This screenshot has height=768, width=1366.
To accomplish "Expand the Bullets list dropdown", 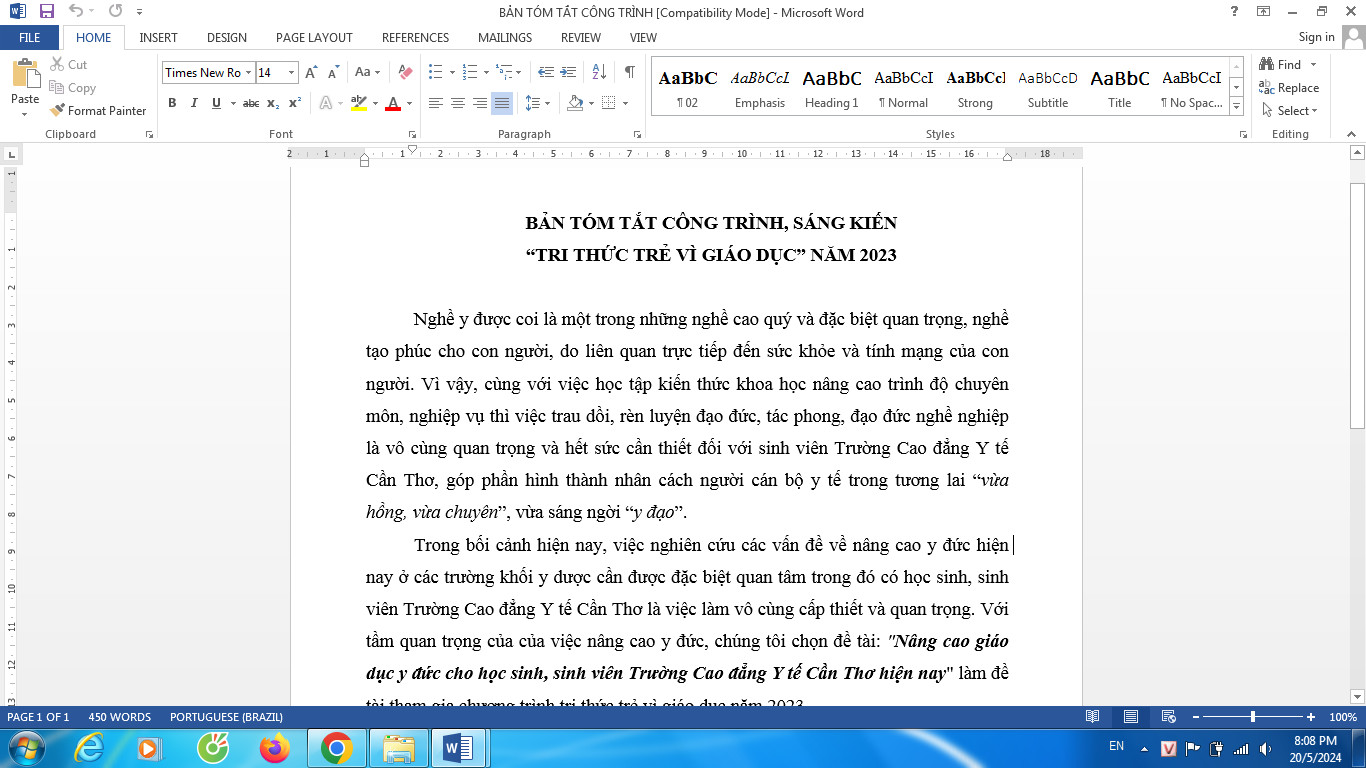I will tap(452, 72).
